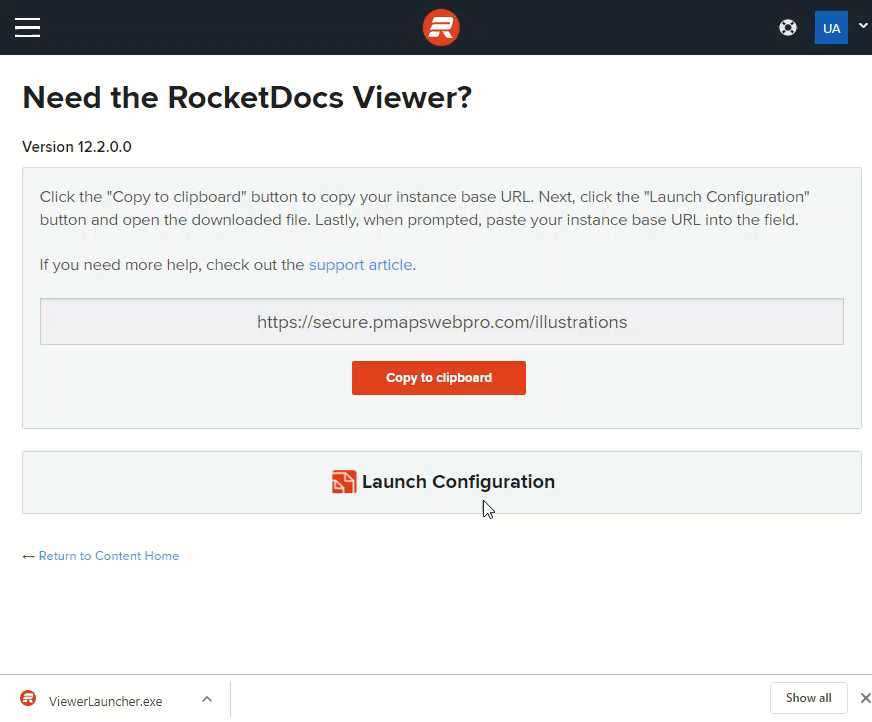Open the help lifebuoy icon

pyautogui.click(x=787, y=27)
